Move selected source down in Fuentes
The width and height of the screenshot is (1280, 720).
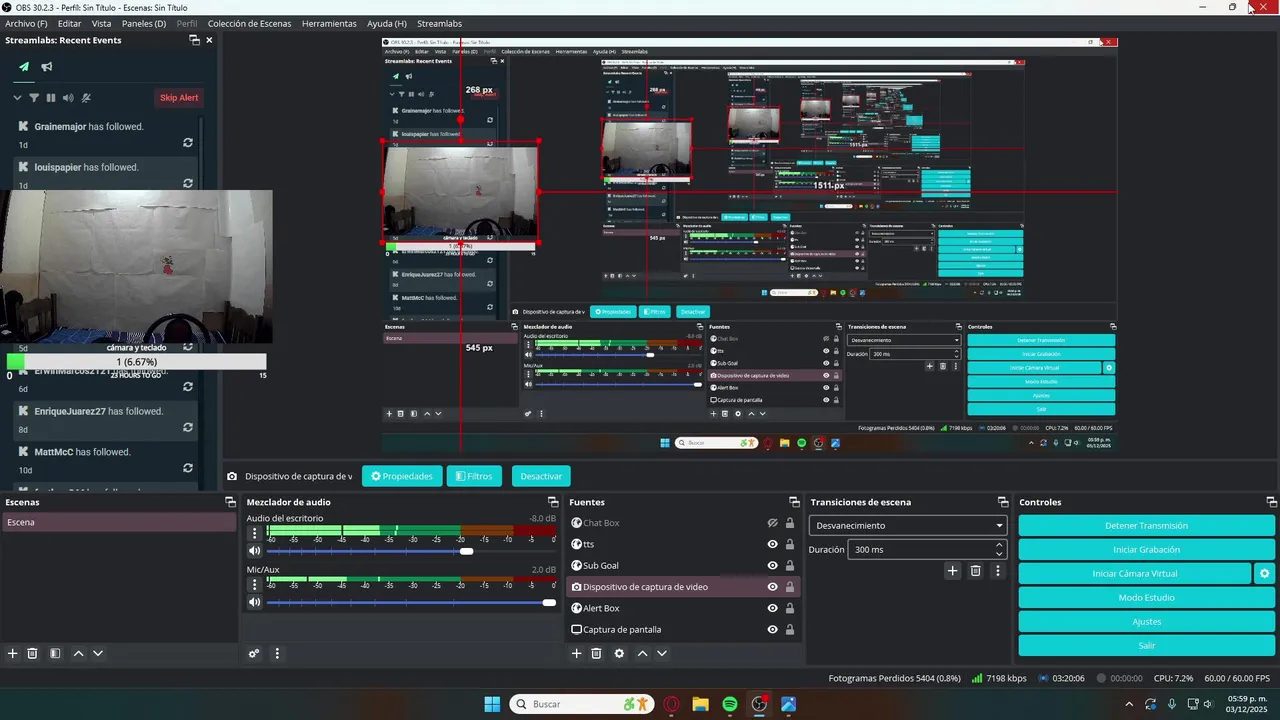pos(662,653)
